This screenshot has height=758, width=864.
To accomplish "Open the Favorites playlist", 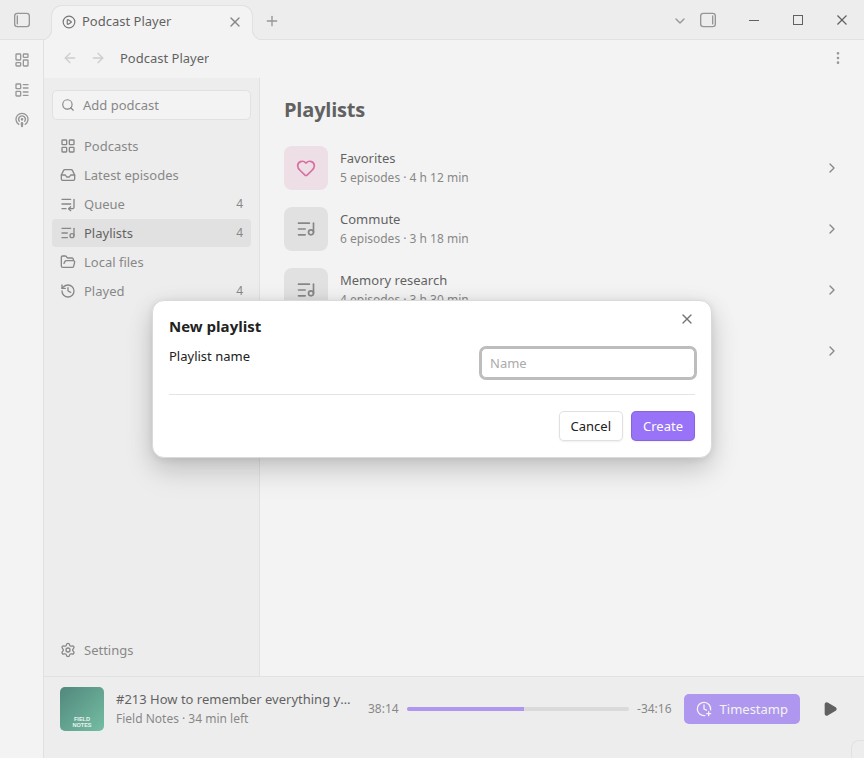I will tap(559, 168).
